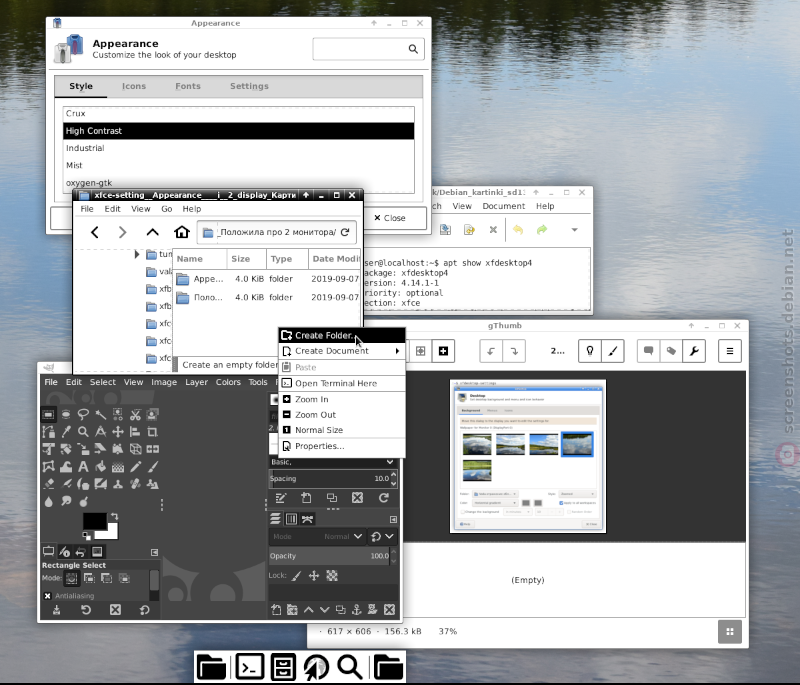Click the refresh brushes icon in GIMP
The height and width of the screenshot is (685, 800).
(384, 498)
